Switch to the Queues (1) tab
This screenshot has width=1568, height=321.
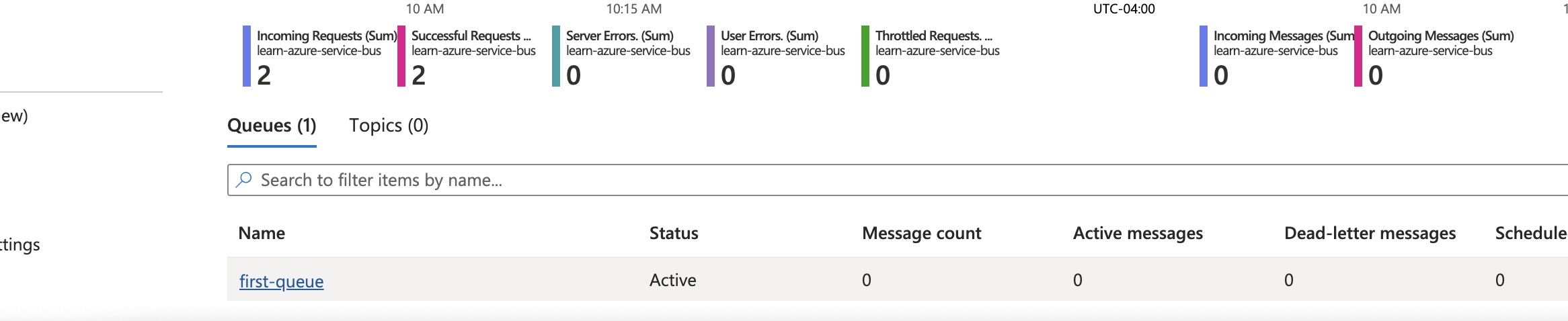(x=272, y=126)
